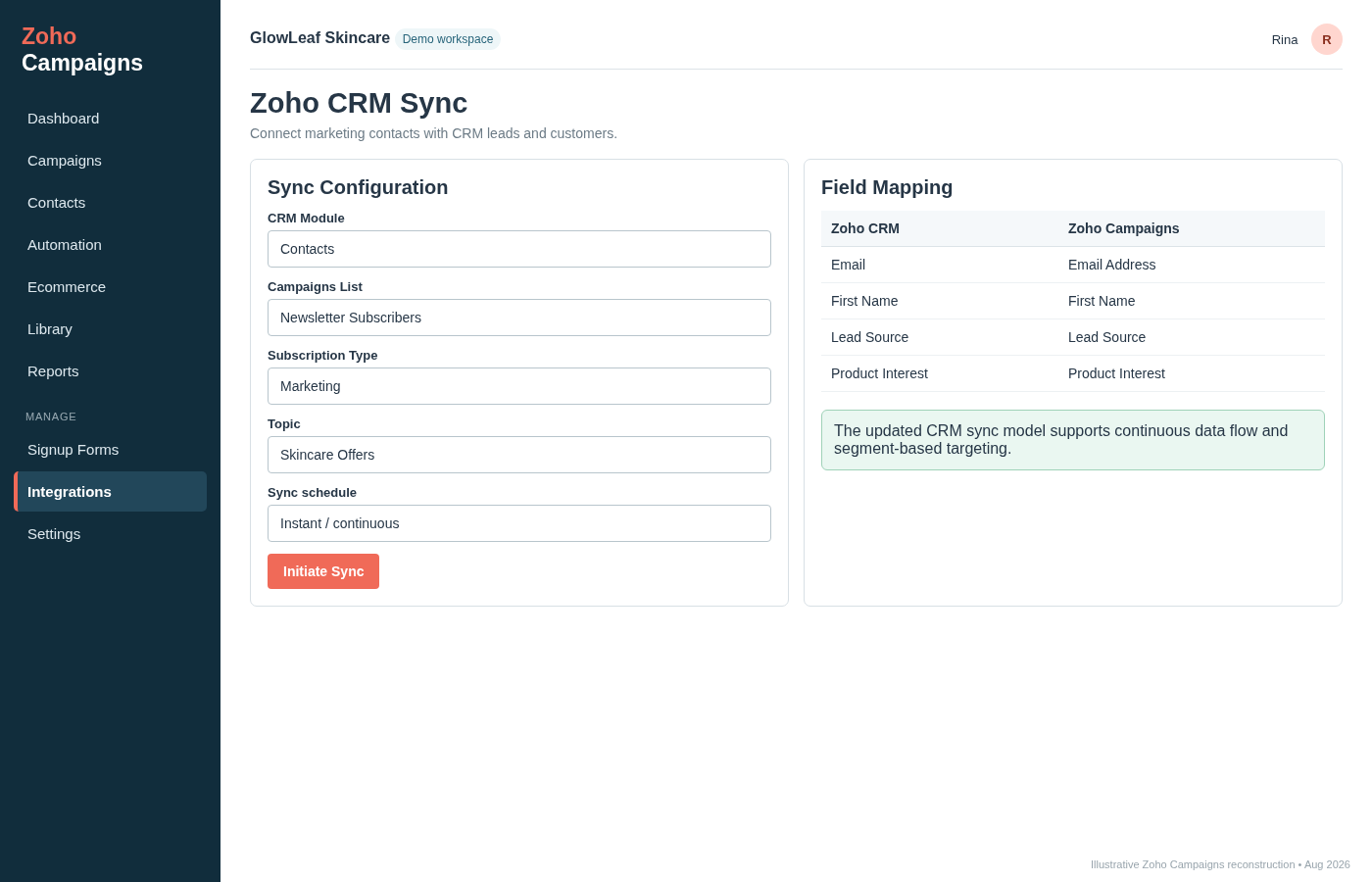Open the Library section
This screenshot has width=1372, height=882.
click(x=110, y=329)
